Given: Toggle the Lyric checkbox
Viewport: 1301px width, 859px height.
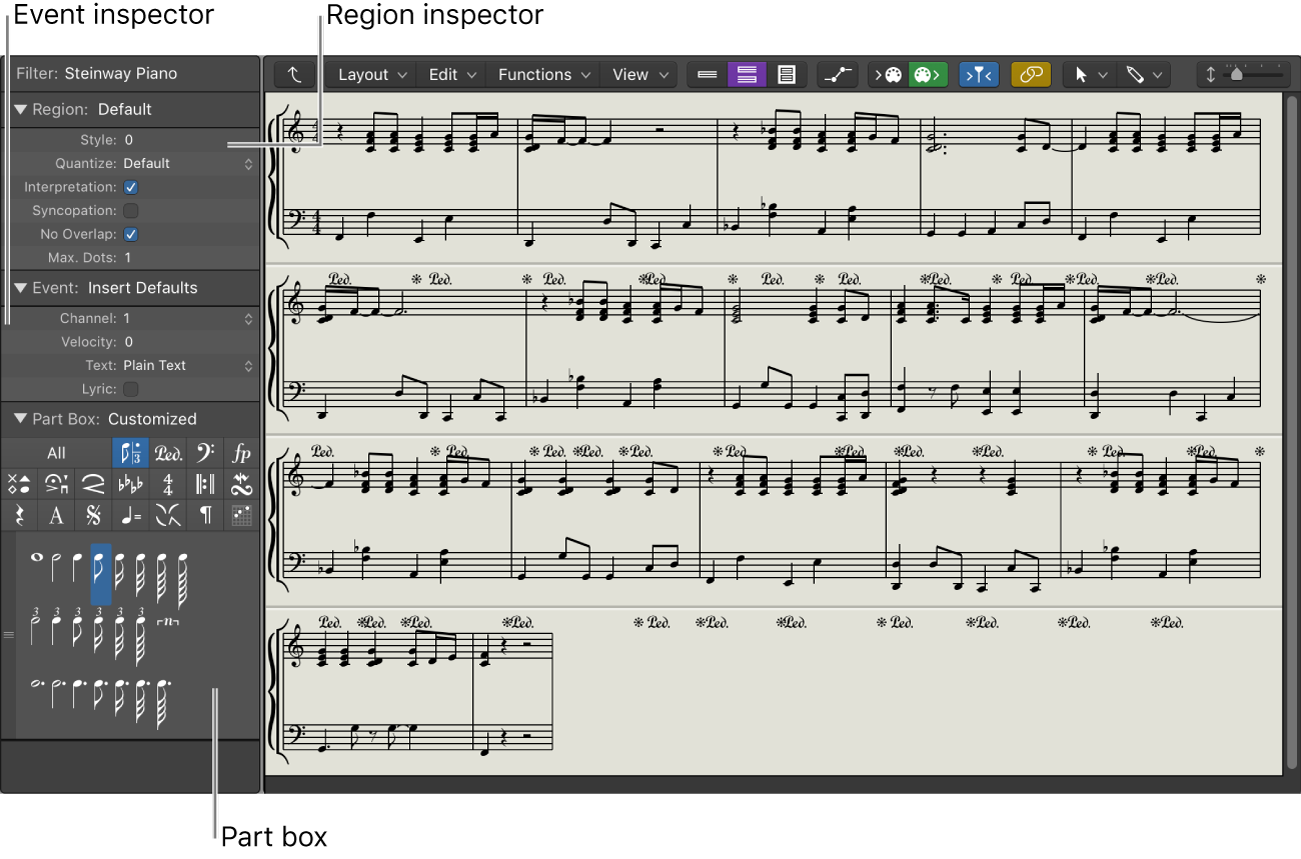Looking at the screenshot, I should [130, 389].
